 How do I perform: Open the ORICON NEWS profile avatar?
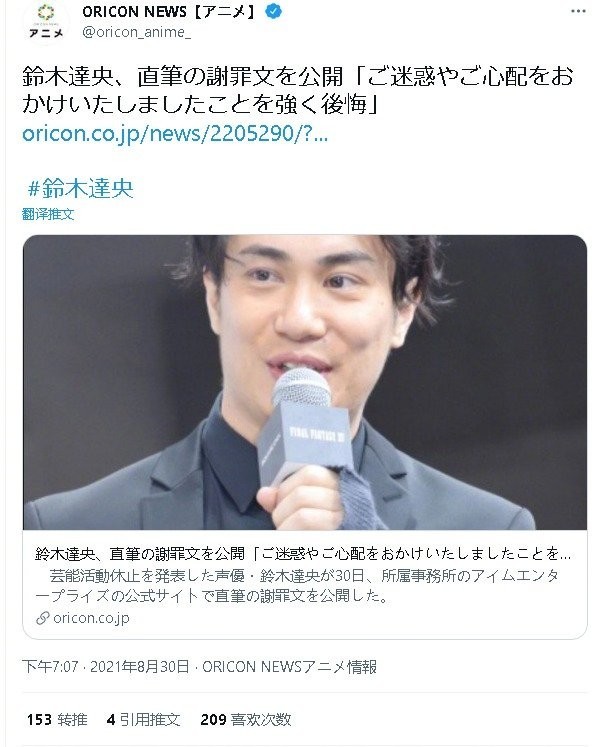pos(46,21)
